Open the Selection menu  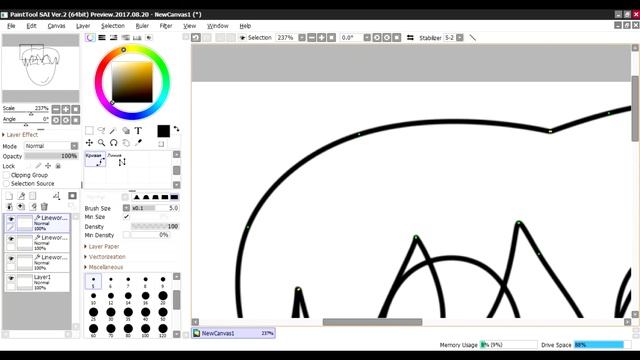click(x=113, y=26)
